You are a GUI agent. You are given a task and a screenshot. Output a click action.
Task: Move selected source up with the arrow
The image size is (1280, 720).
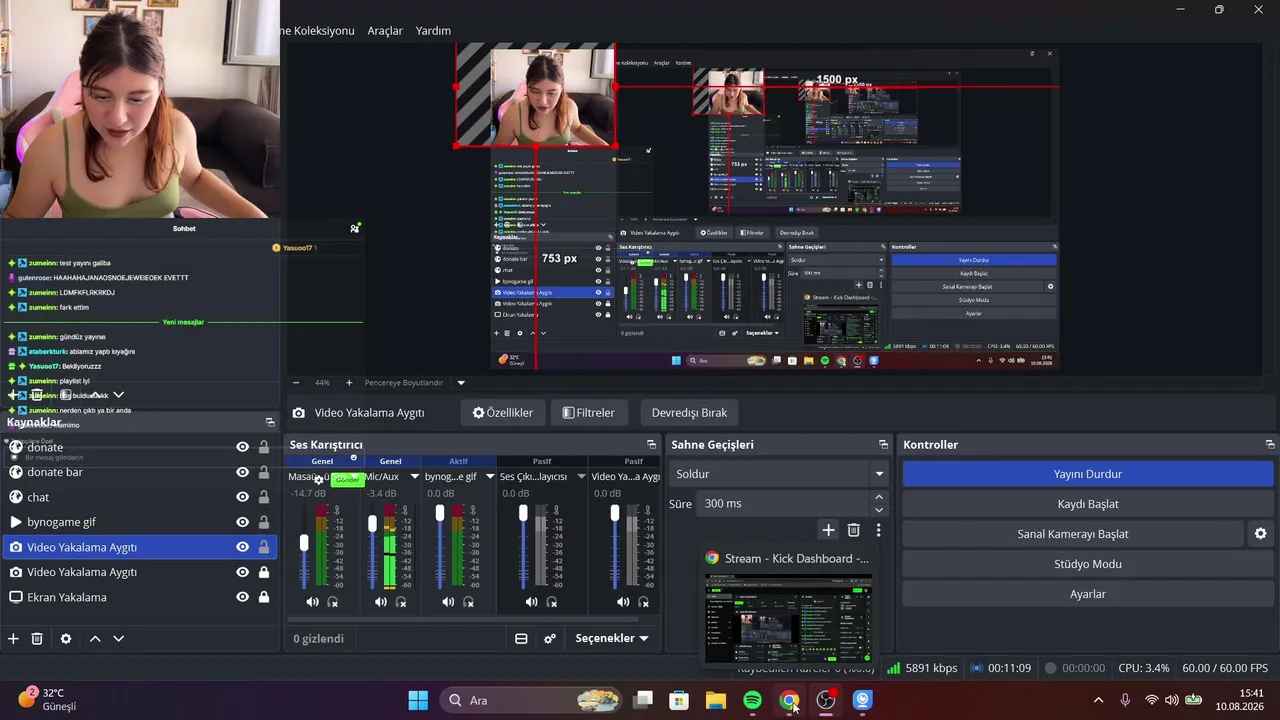(95, 639)
